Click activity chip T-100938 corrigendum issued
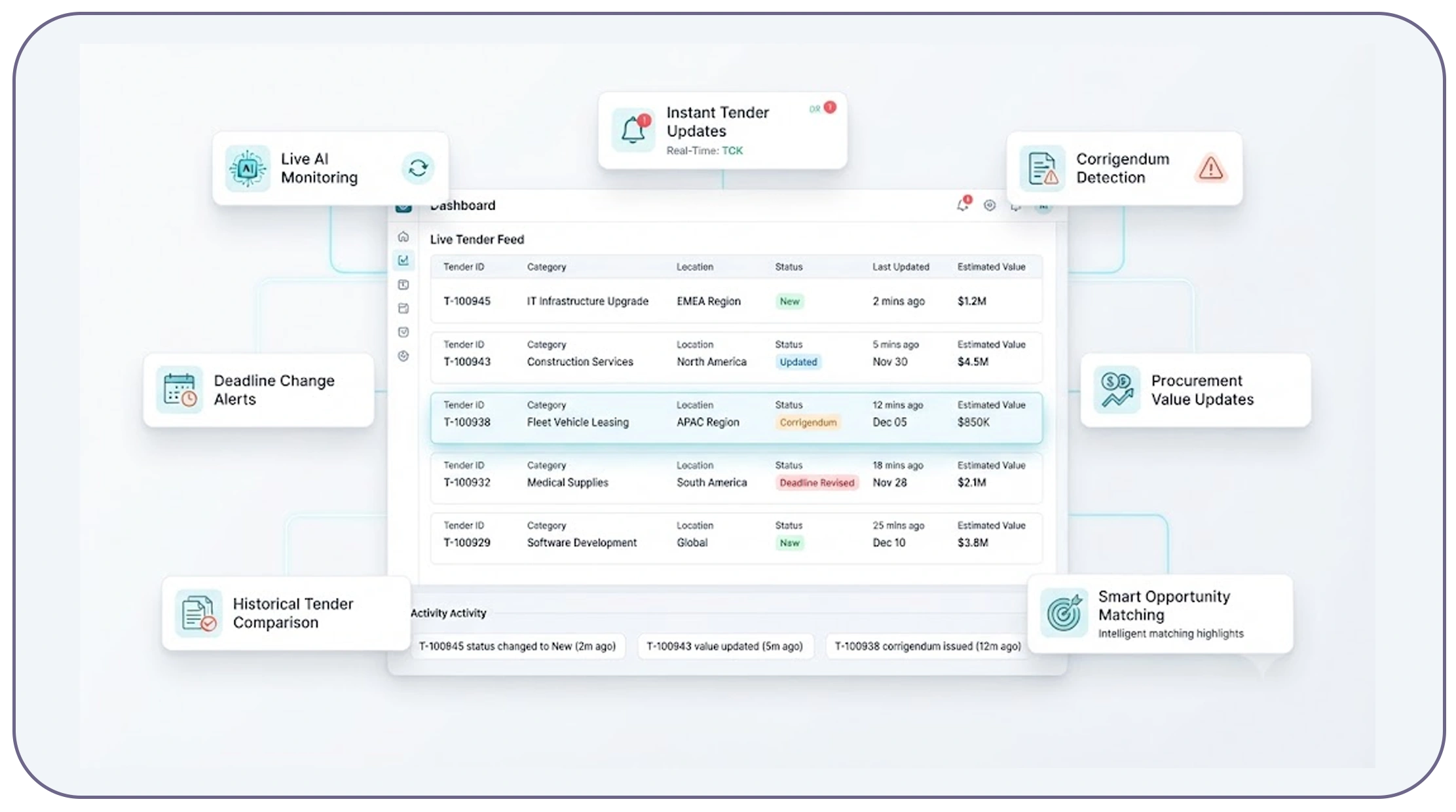The image size is (1456, 812). point(927,646)
